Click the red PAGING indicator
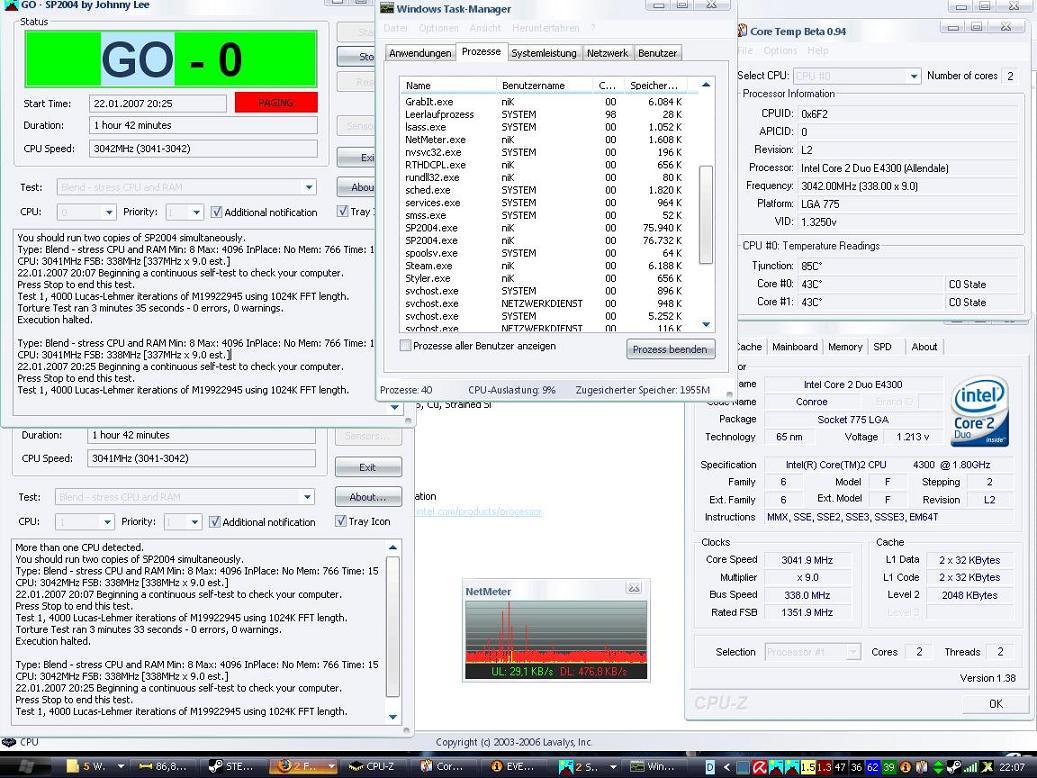 click(276, 103)
